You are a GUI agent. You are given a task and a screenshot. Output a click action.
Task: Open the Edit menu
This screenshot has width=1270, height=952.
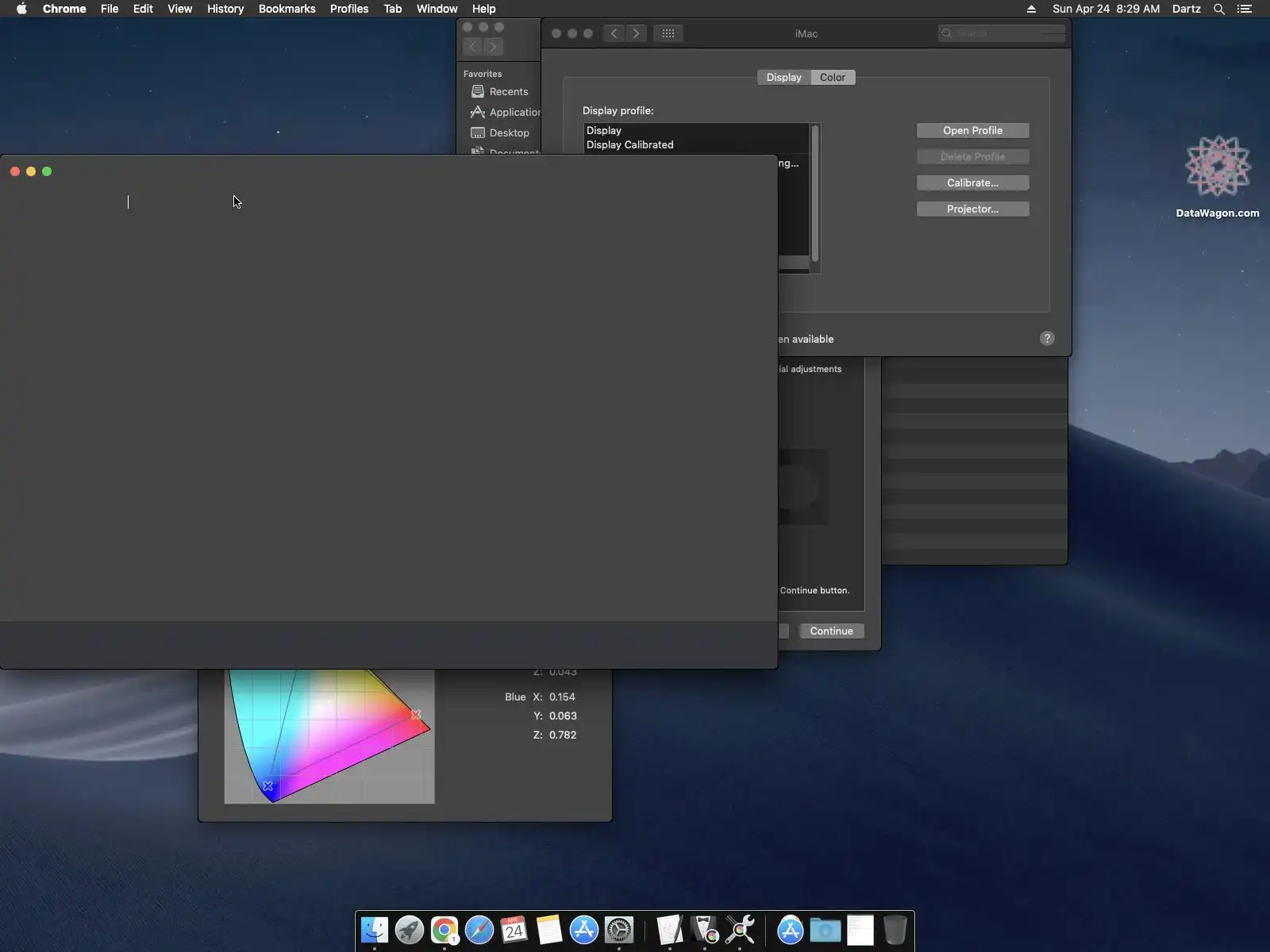(143, 9)
